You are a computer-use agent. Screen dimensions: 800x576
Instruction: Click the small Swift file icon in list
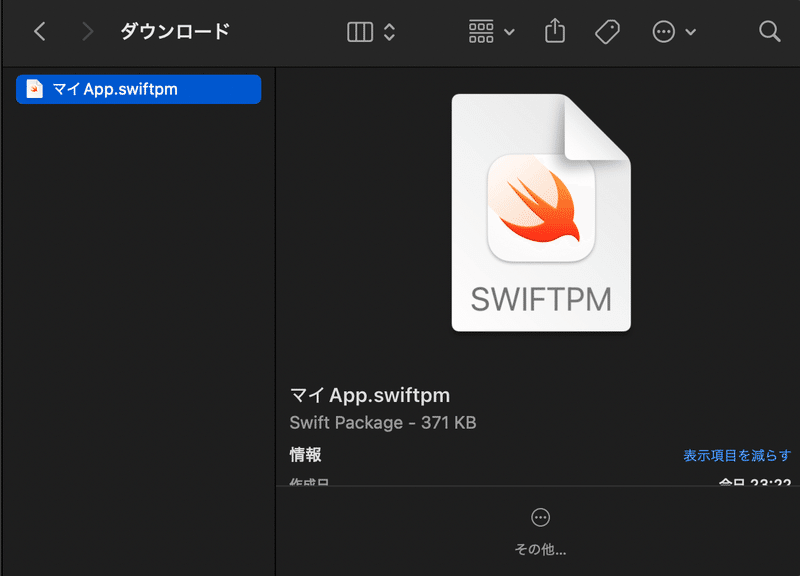pos(34,89)
